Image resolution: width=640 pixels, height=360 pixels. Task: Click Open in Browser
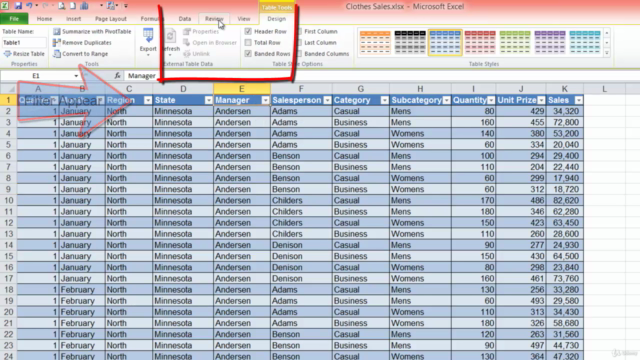tap(210, 42)
